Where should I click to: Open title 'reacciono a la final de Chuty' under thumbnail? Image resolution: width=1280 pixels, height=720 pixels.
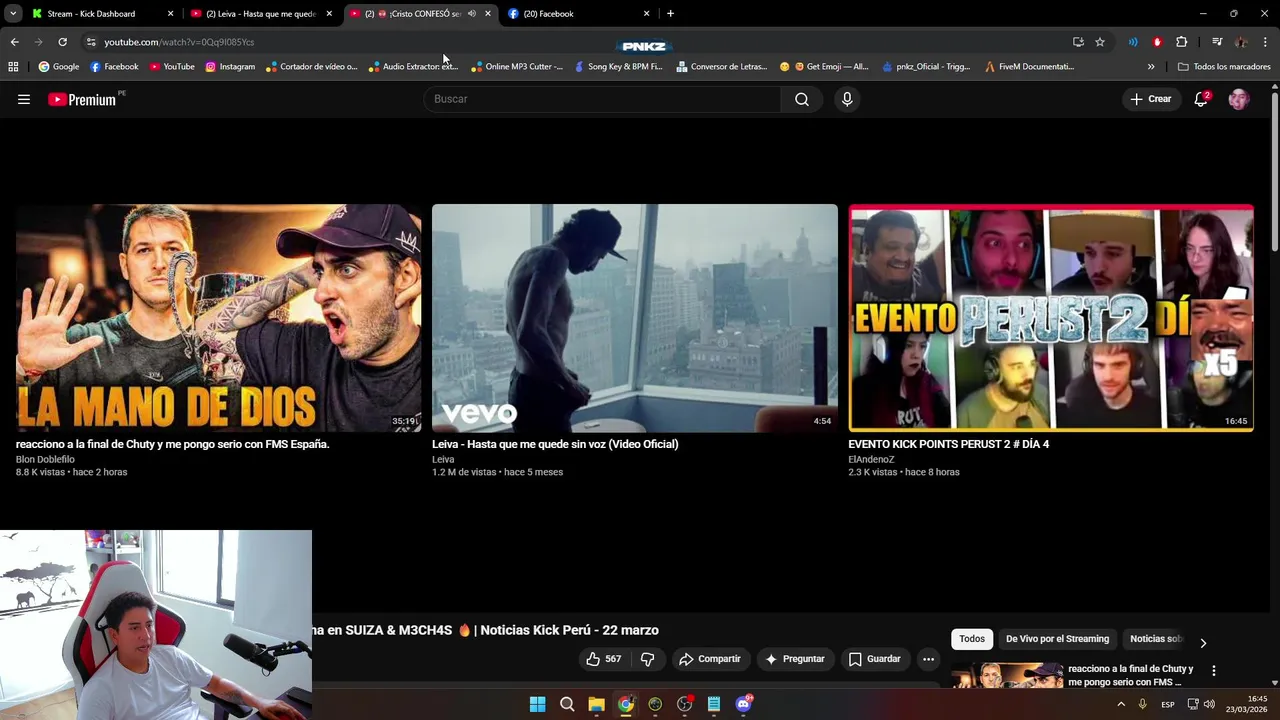(x=172, y=444)
